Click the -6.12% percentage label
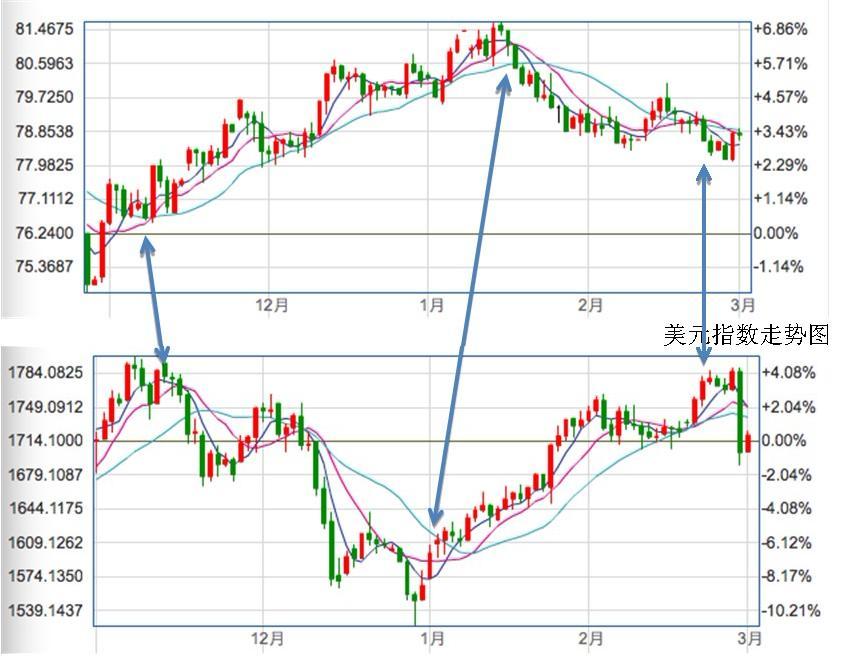843x665 pixels. tap(787, 542)
